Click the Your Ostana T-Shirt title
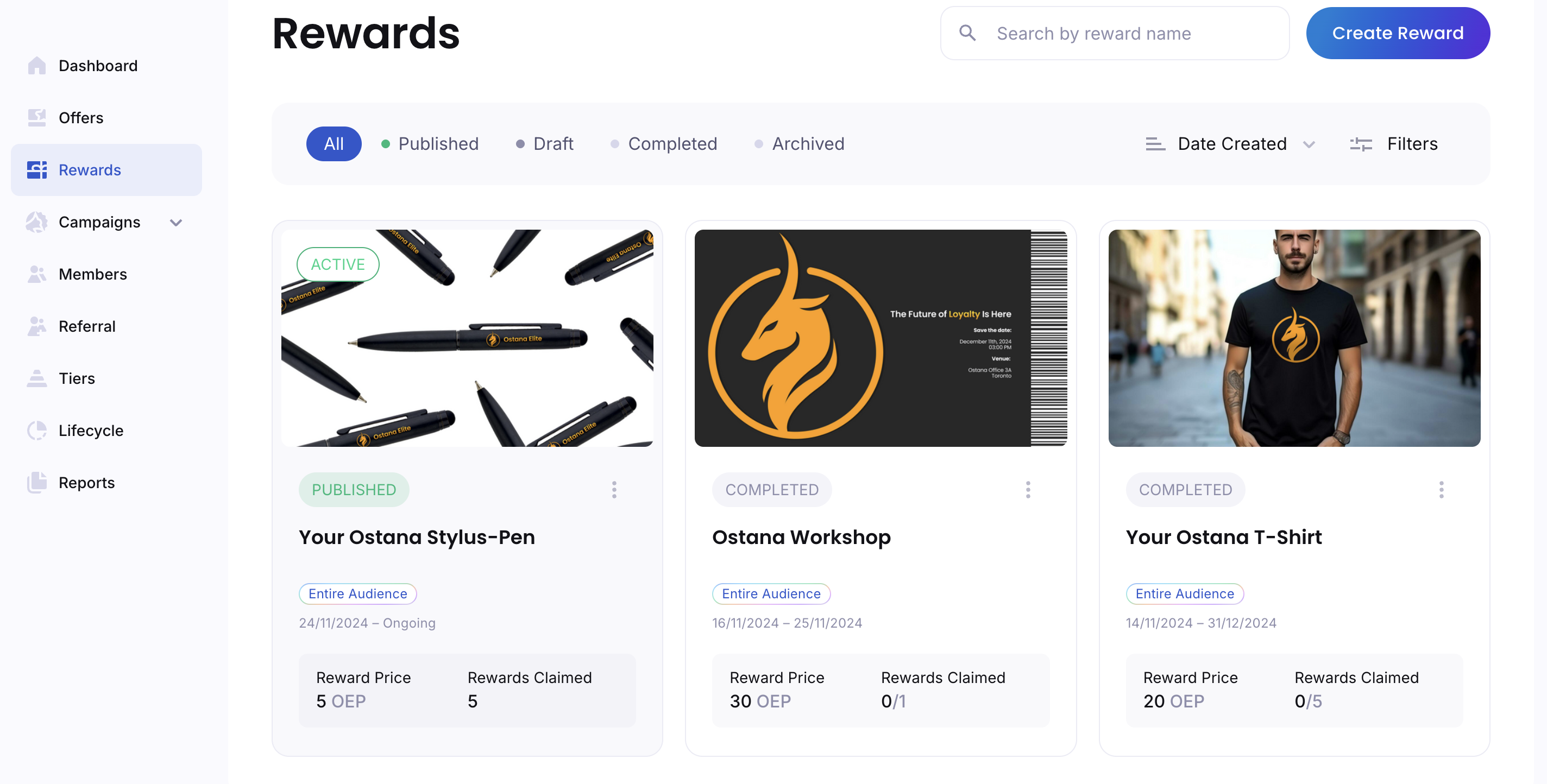The height and width of the screenshot is (784, 1547). (1223, 538)
